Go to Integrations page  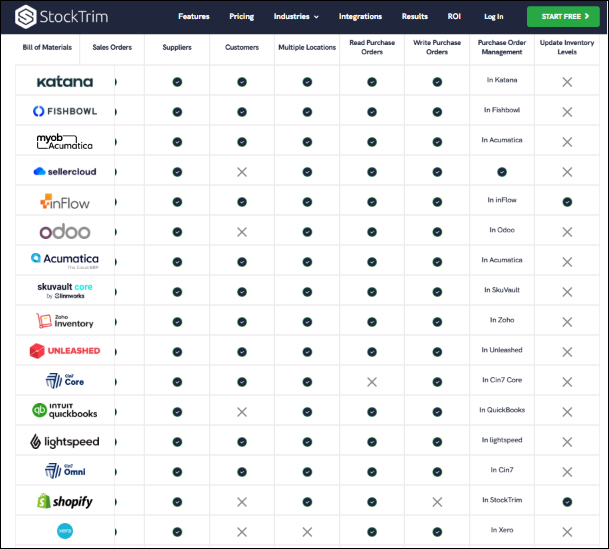(360, 16)
